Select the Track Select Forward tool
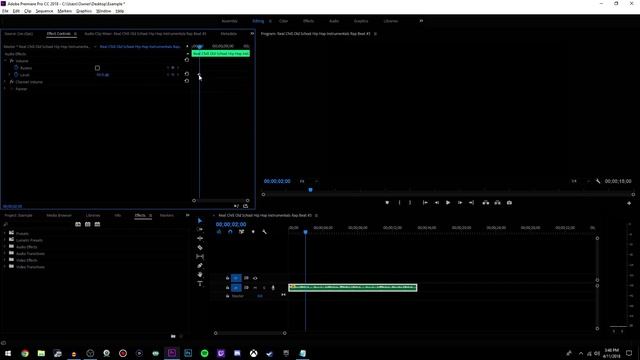Screen dimensions: 640x360 click(200, 229)
